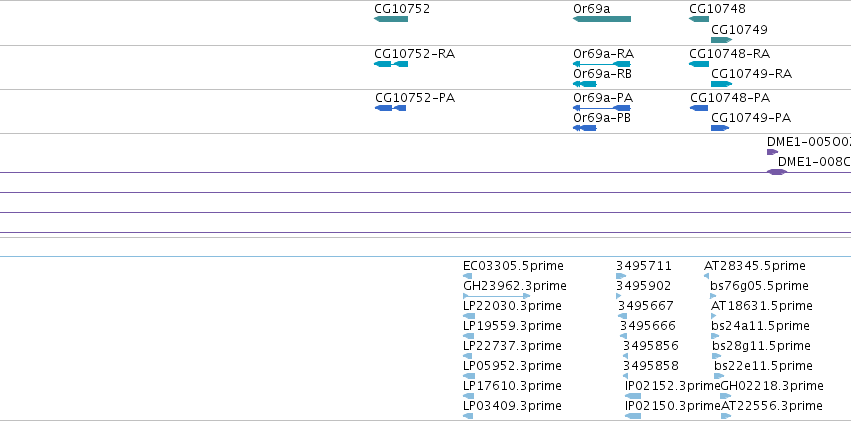Image resolution: width=851 pixels, height=421 pixels.
Task: Open EST LP05952.3prime
Action: pyautogui.click(x=469, y=376)
